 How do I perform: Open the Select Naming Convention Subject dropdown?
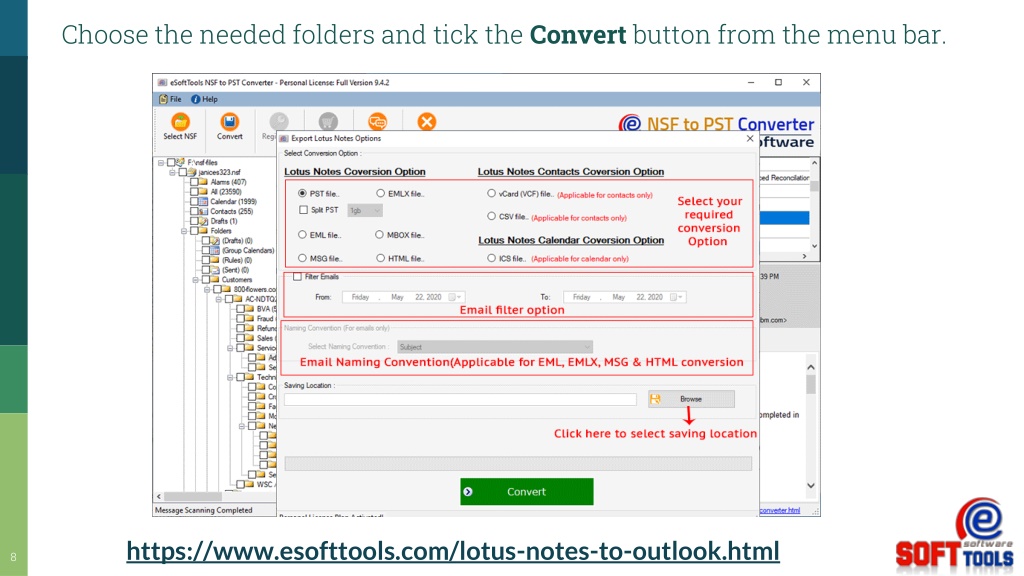[494, 347]
